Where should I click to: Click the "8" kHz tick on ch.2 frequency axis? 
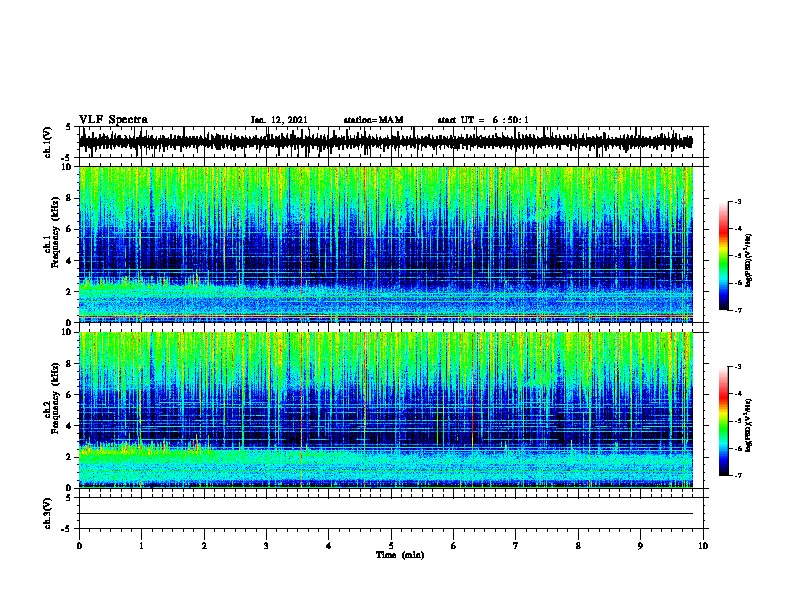[69, 364]
